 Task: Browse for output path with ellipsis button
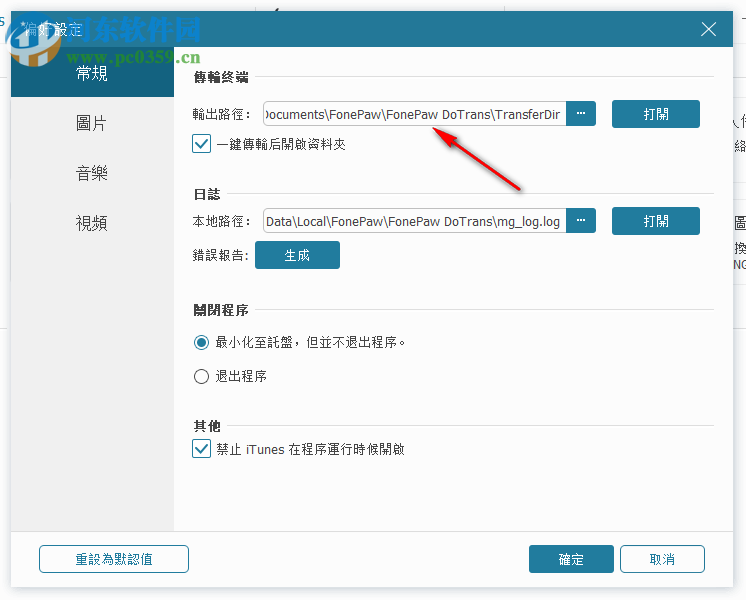pyautogui.click(x=581, y=114)
